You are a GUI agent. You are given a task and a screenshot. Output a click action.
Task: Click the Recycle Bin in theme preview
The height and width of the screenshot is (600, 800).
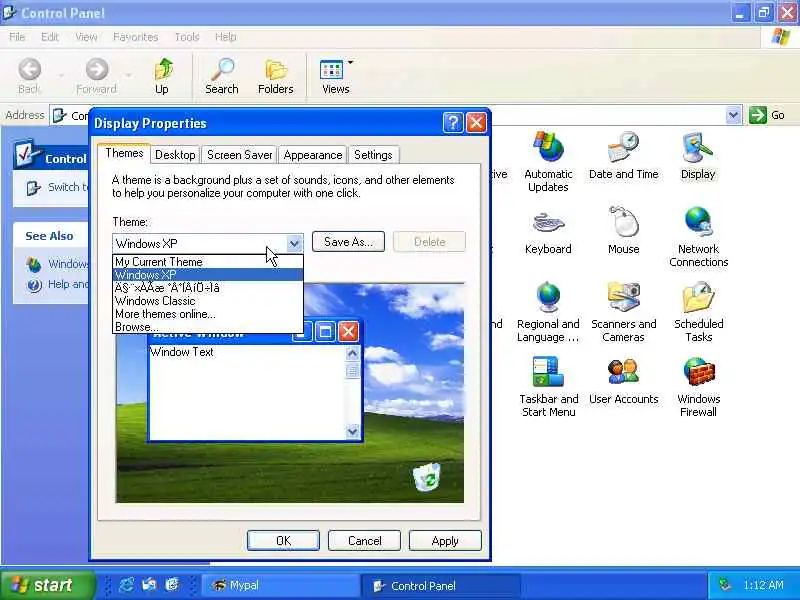point(427,477)
